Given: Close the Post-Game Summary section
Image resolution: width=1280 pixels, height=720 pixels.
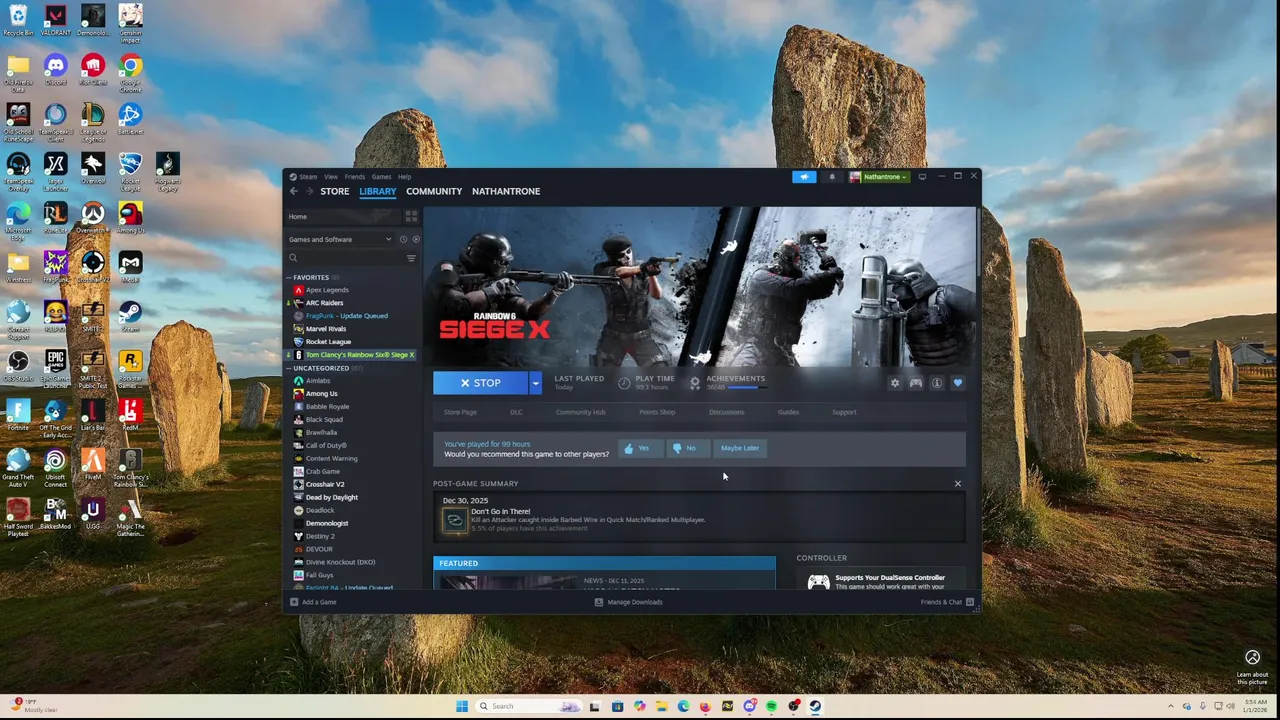Looking at the screenshot, I should coord(958,484).
